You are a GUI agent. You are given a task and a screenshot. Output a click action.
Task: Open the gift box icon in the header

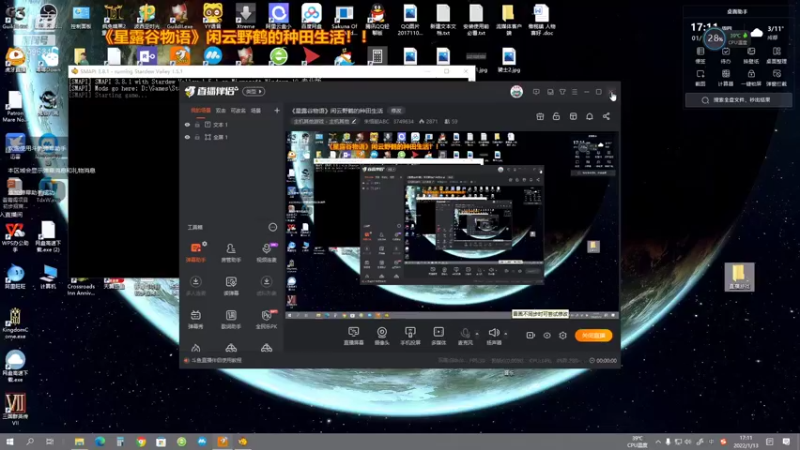[540, 116]
